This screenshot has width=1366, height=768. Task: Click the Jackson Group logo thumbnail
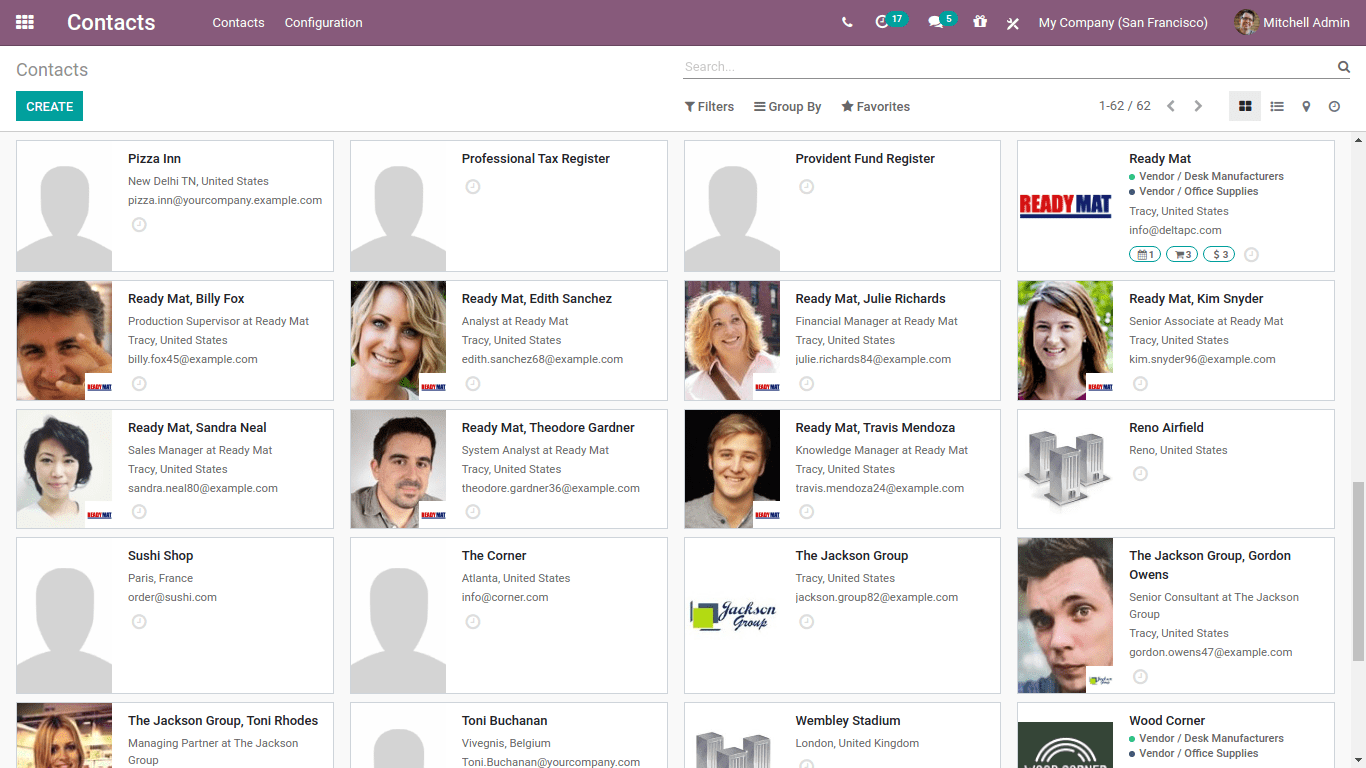732,615
